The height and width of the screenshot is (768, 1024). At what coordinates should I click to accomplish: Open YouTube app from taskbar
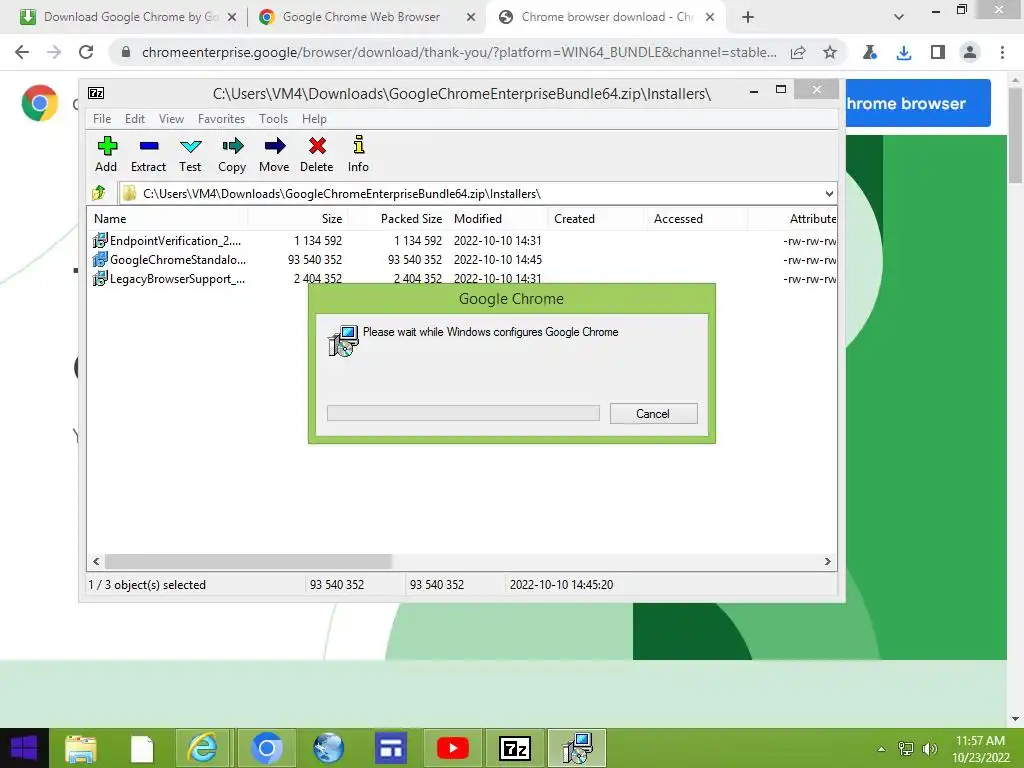coord(453,748)
